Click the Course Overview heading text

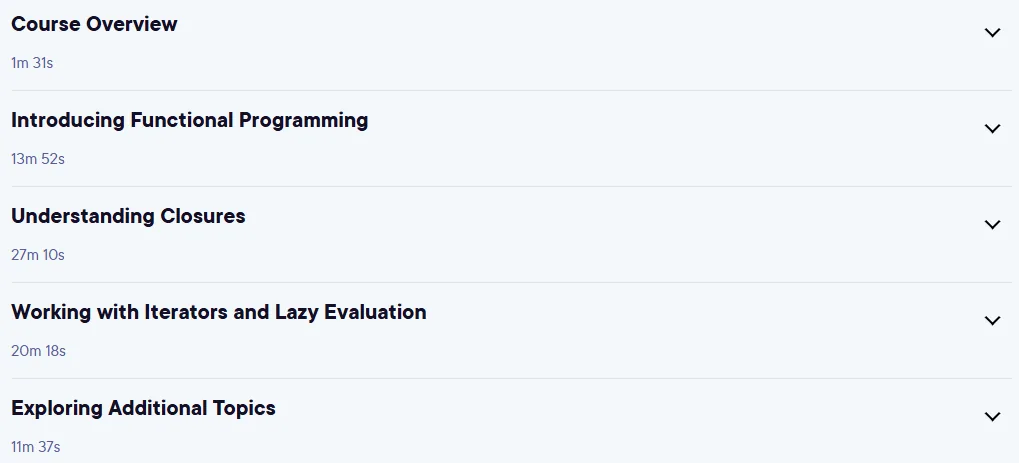coord(94,24)
